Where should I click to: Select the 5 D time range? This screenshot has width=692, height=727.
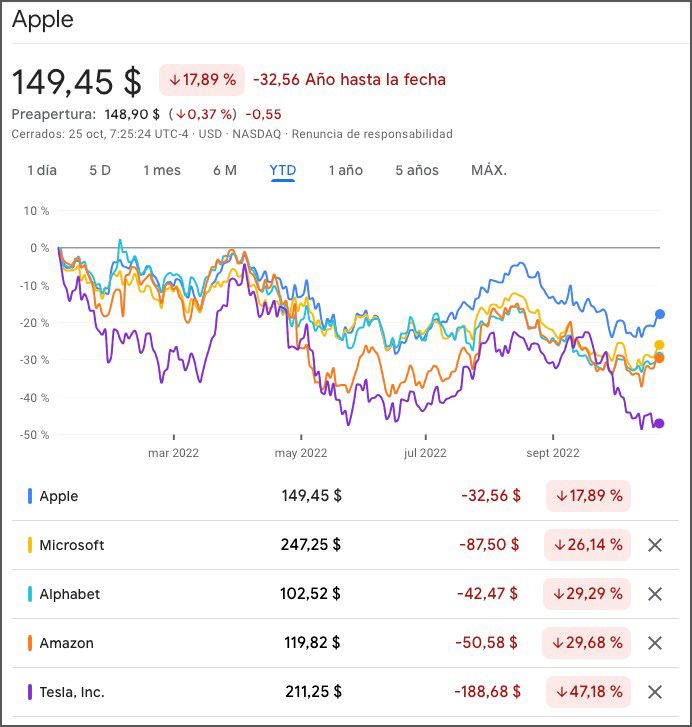pos(100,170)
